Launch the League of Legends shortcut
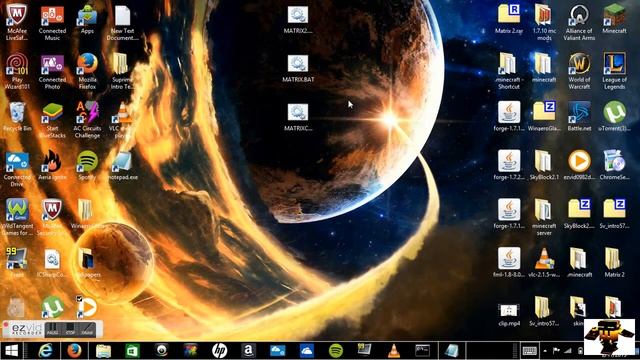This screenshot has width=640, height=360. pos(614,71)
